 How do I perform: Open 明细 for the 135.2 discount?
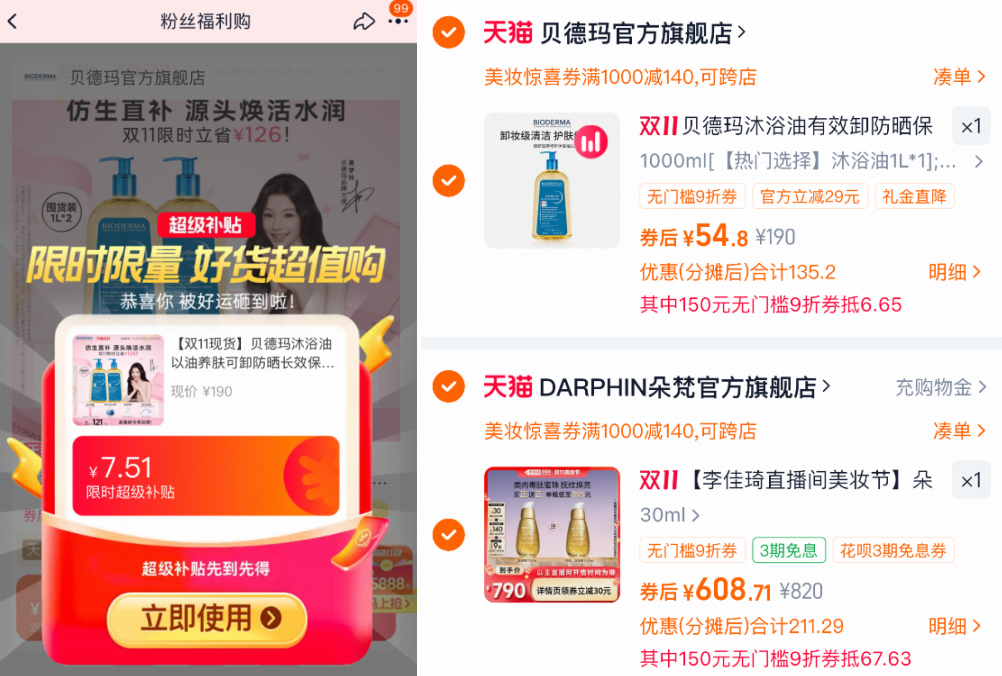pyautogui.click(x=955, y=272)
